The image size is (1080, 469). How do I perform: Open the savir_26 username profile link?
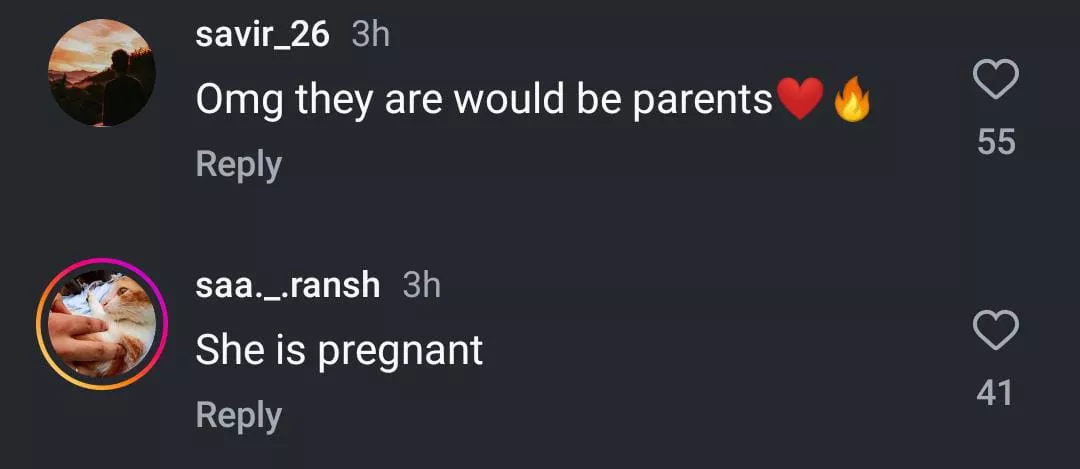pos(262,35)
